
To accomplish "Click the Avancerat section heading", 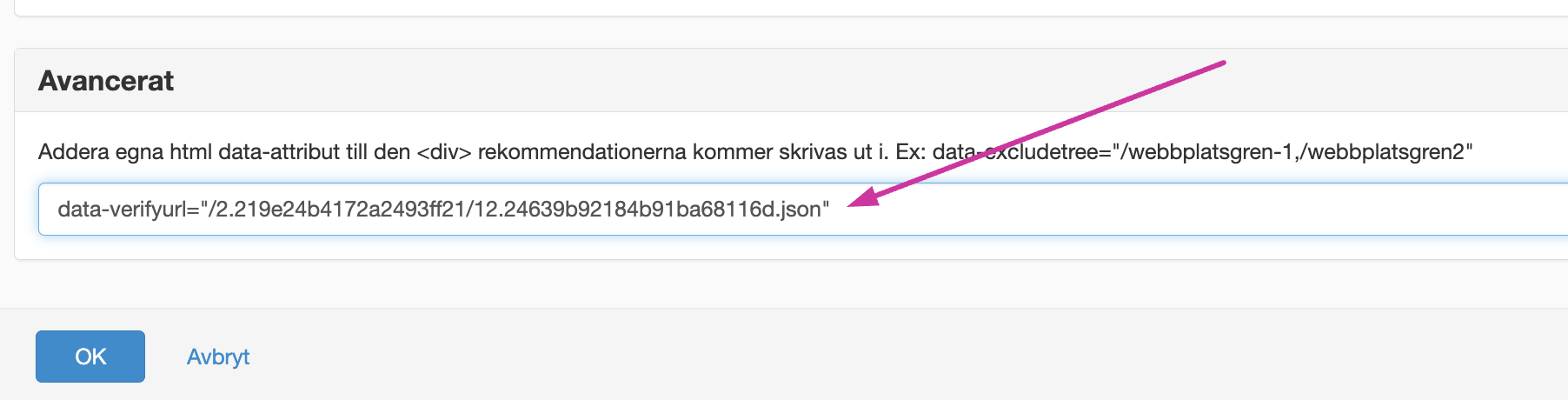I will click(106, 81).
